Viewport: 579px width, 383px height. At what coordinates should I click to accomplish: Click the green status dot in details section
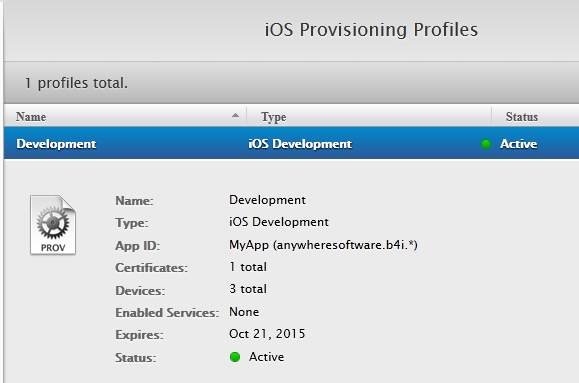235,357
